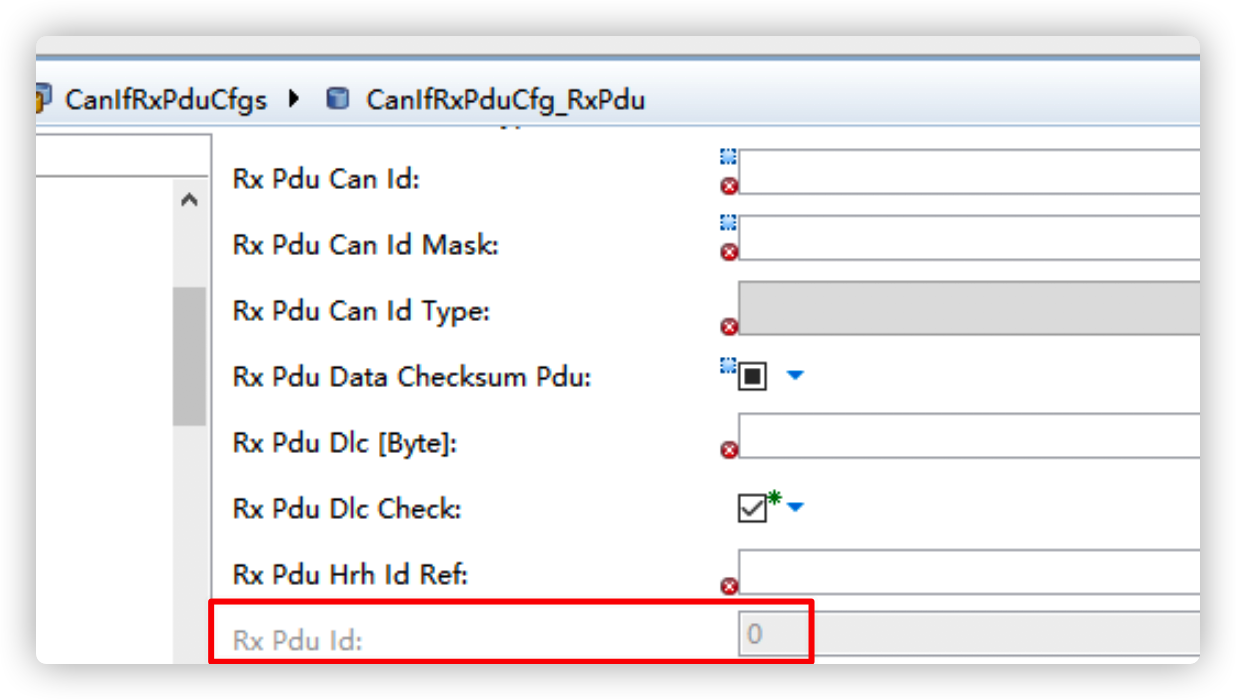The image size is (1236, 700).
Task: Click the blue icon near Rx Pdu Can Id Mask
Action: click(x=729, y=223)
